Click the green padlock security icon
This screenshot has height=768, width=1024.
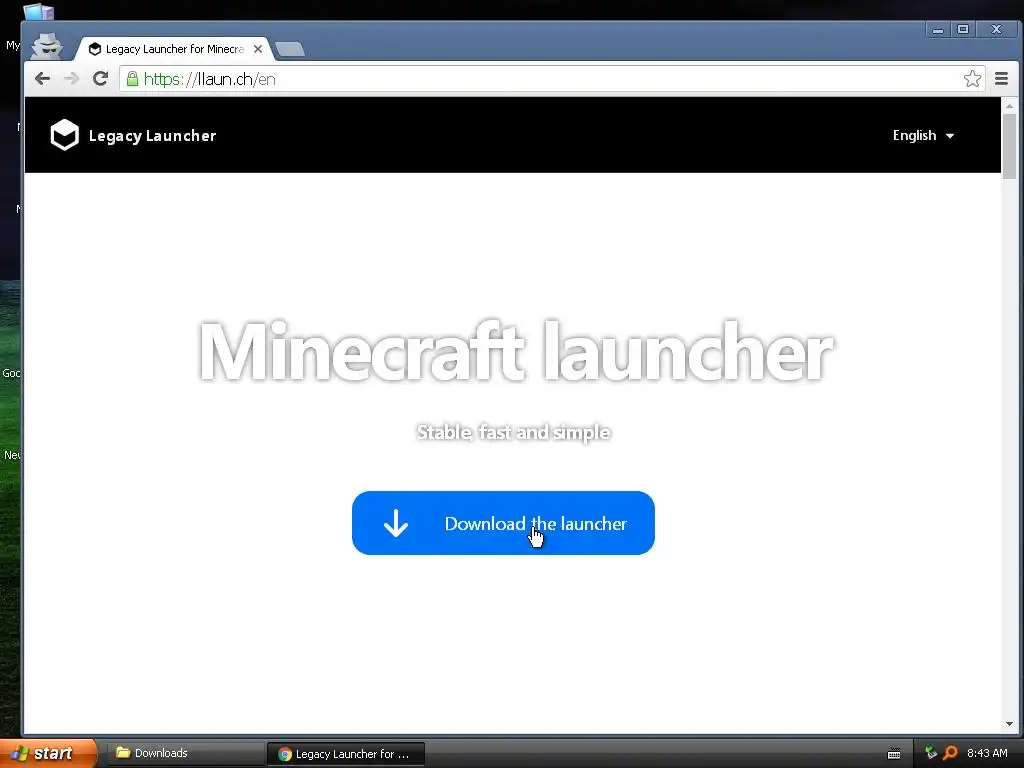click(132, 79)
